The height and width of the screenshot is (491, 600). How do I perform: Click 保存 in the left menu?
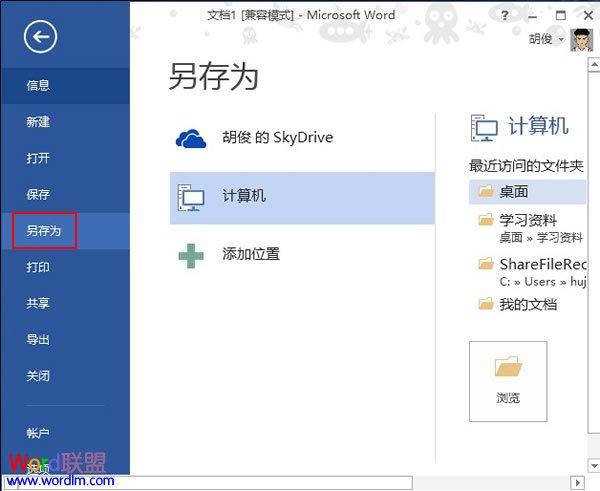(x=38, y=195)
